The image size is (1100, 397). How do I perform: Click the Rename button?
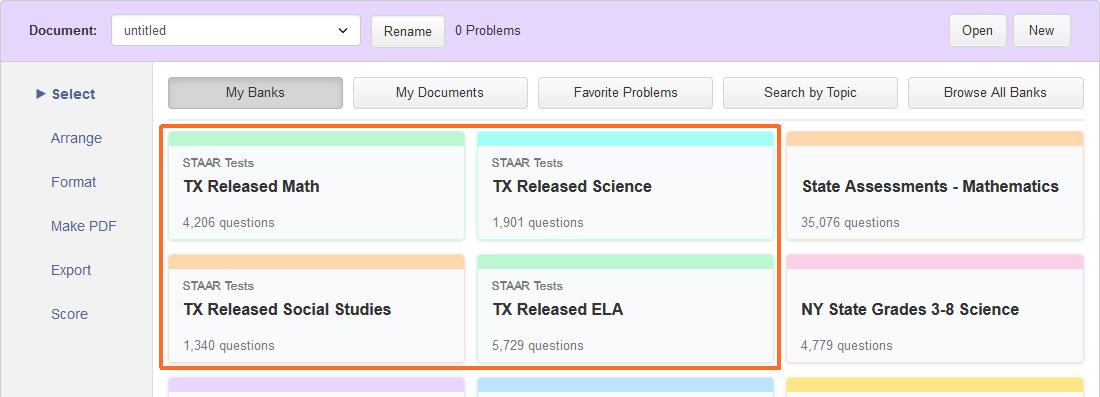408,32
